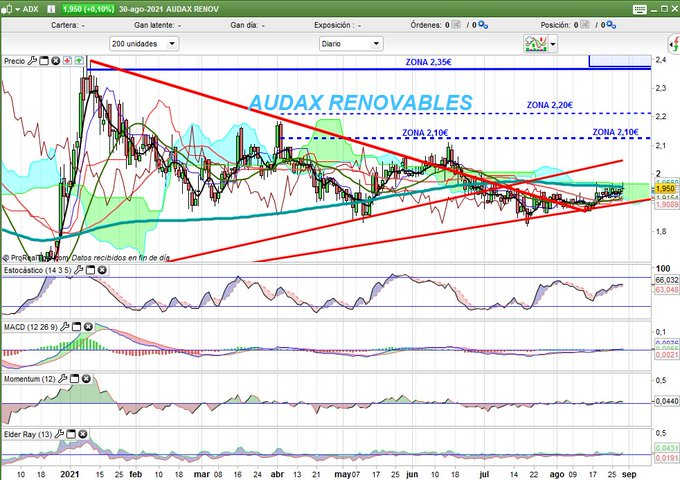Click the green arrow icon in Precio panel
The image size is (680, 480).
(79, 61)
